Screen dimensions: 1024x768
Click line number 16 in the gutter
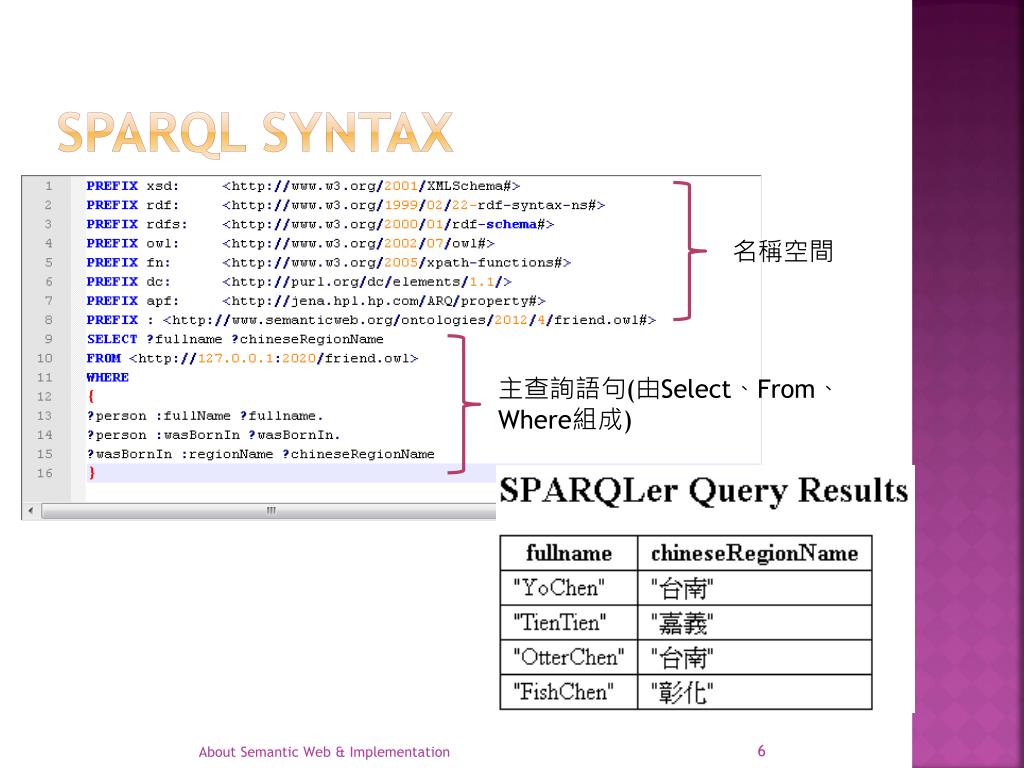[44, 473]
